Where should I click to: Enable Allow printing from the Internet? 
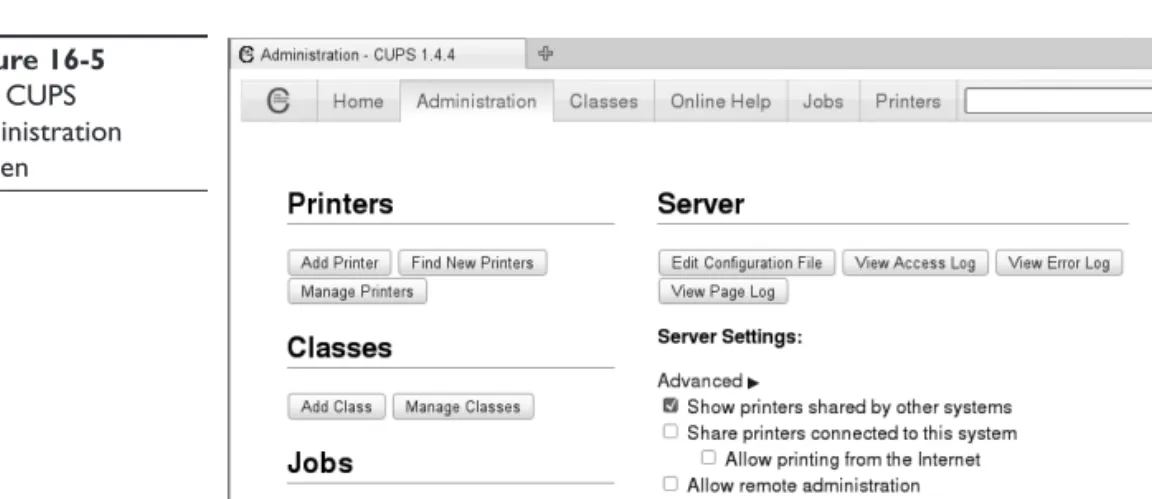pos(708,458)
